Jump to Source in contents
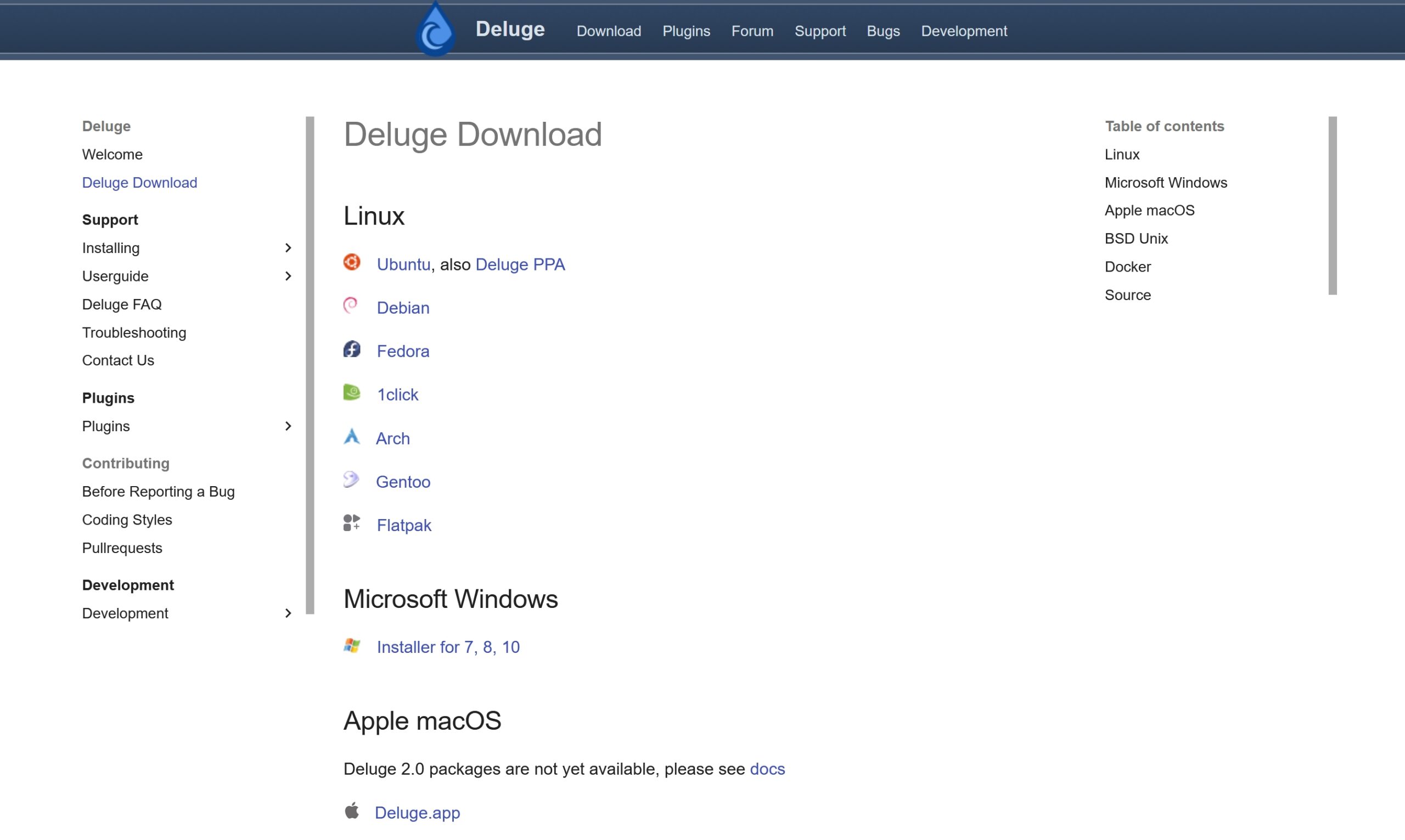Screen dimensions: 1405x840 (1128, 296)
